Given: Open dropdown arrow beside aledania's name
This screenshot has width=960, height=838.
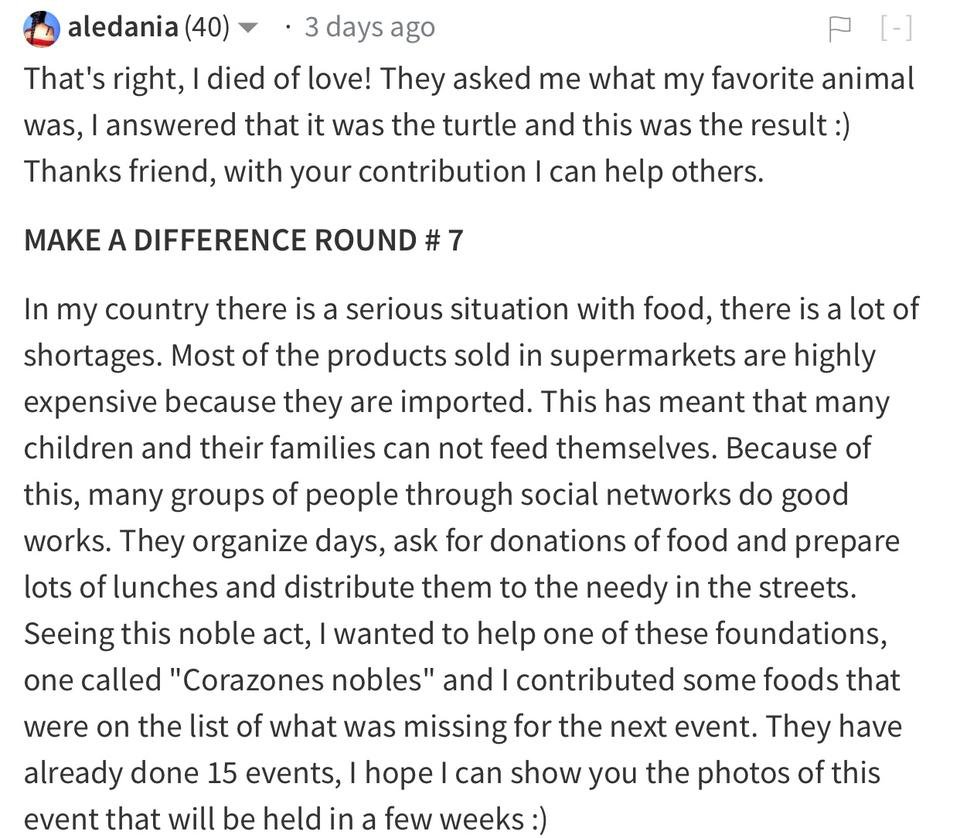Looking at the screenshot, I should tap(250, 29).
